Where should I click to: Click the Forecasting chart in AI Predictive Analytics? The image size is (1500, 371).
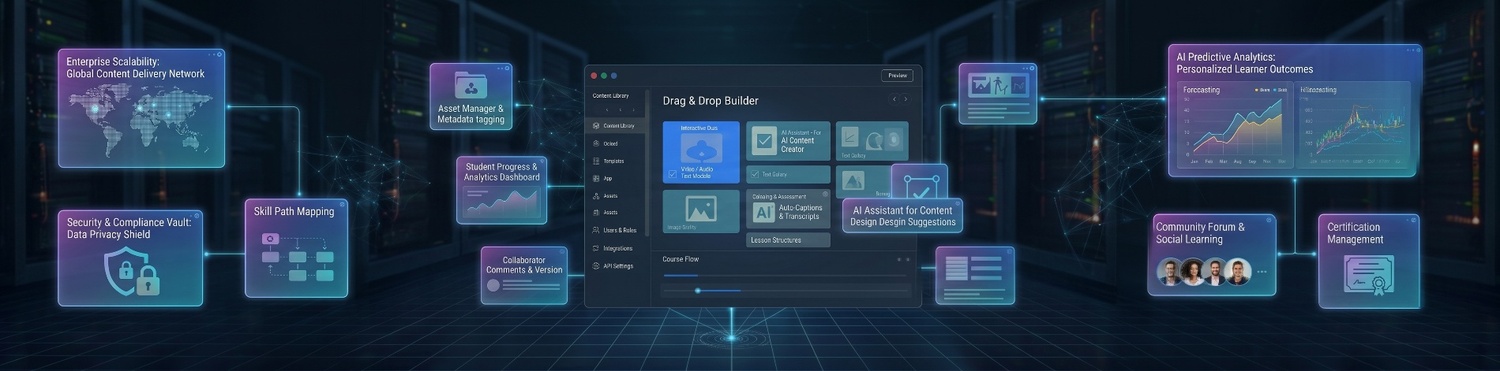click(1236, 124)
